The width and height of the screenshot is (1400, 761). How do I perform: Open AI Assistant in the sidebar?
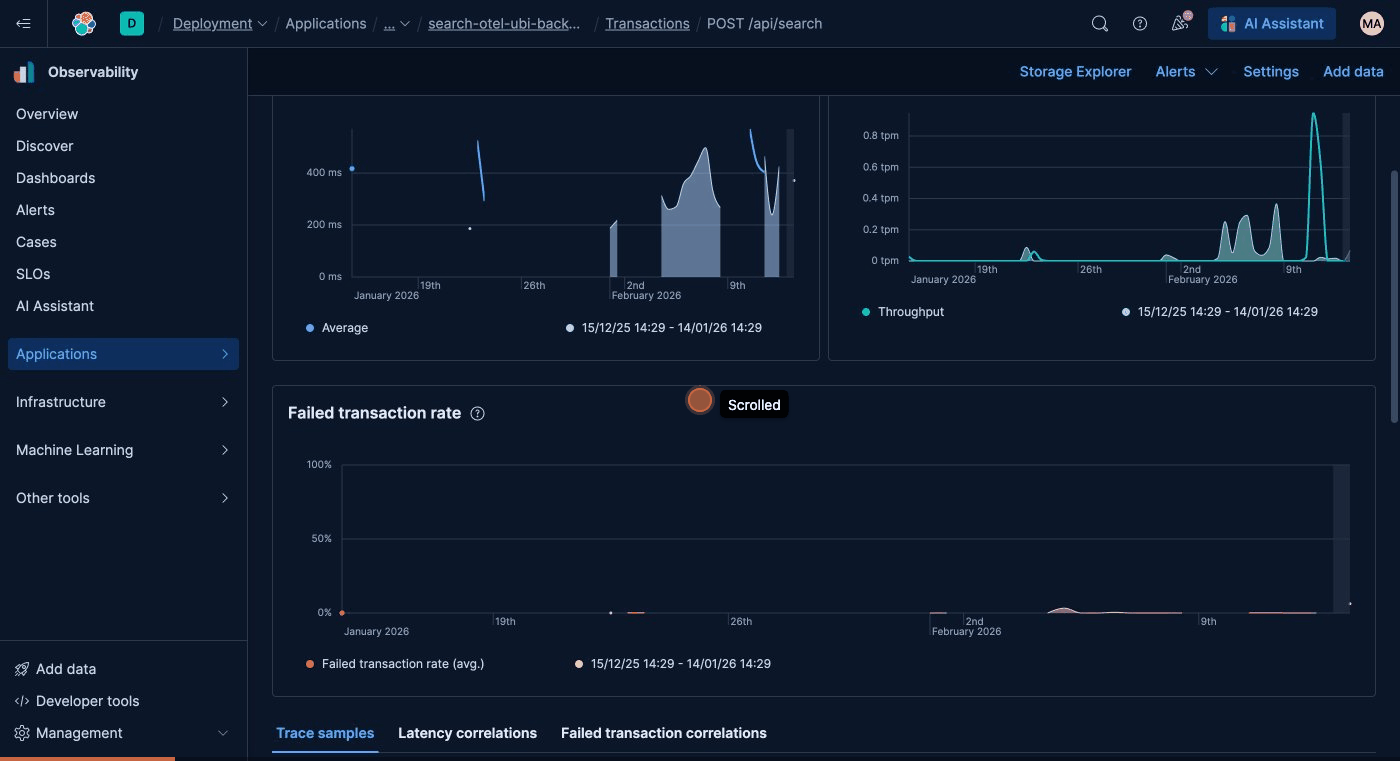[x=55, y=306]
